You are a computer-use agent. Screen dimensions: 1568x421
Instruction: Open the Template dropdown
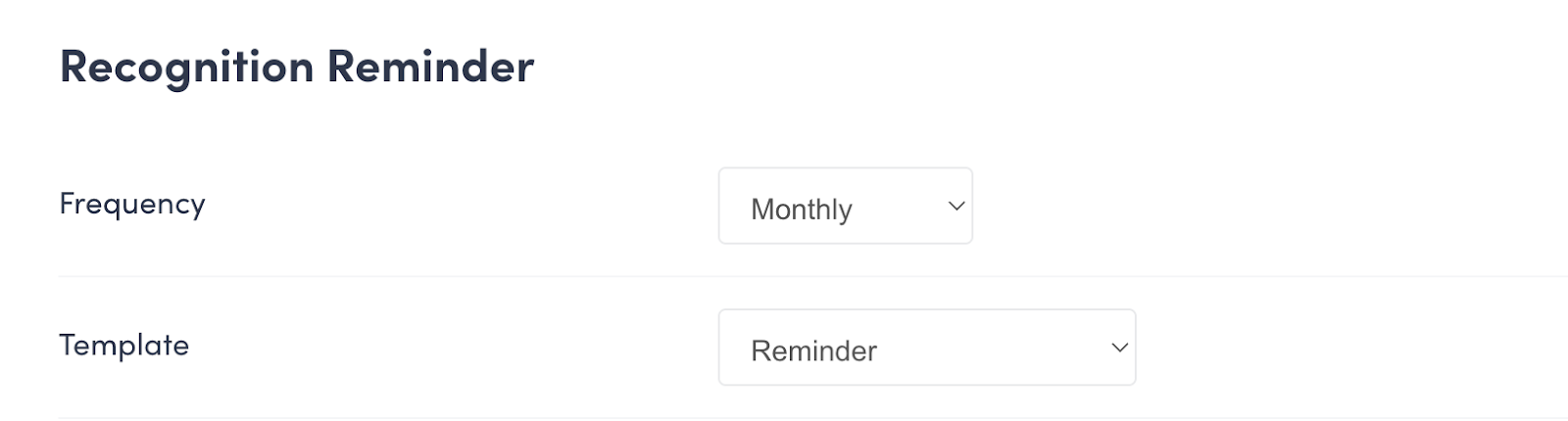(926, 348)
